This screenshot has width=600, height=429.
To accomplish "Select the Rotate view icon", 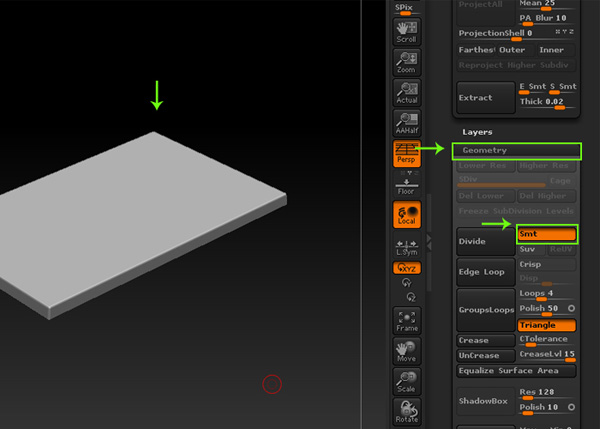I will coord(407,411).
